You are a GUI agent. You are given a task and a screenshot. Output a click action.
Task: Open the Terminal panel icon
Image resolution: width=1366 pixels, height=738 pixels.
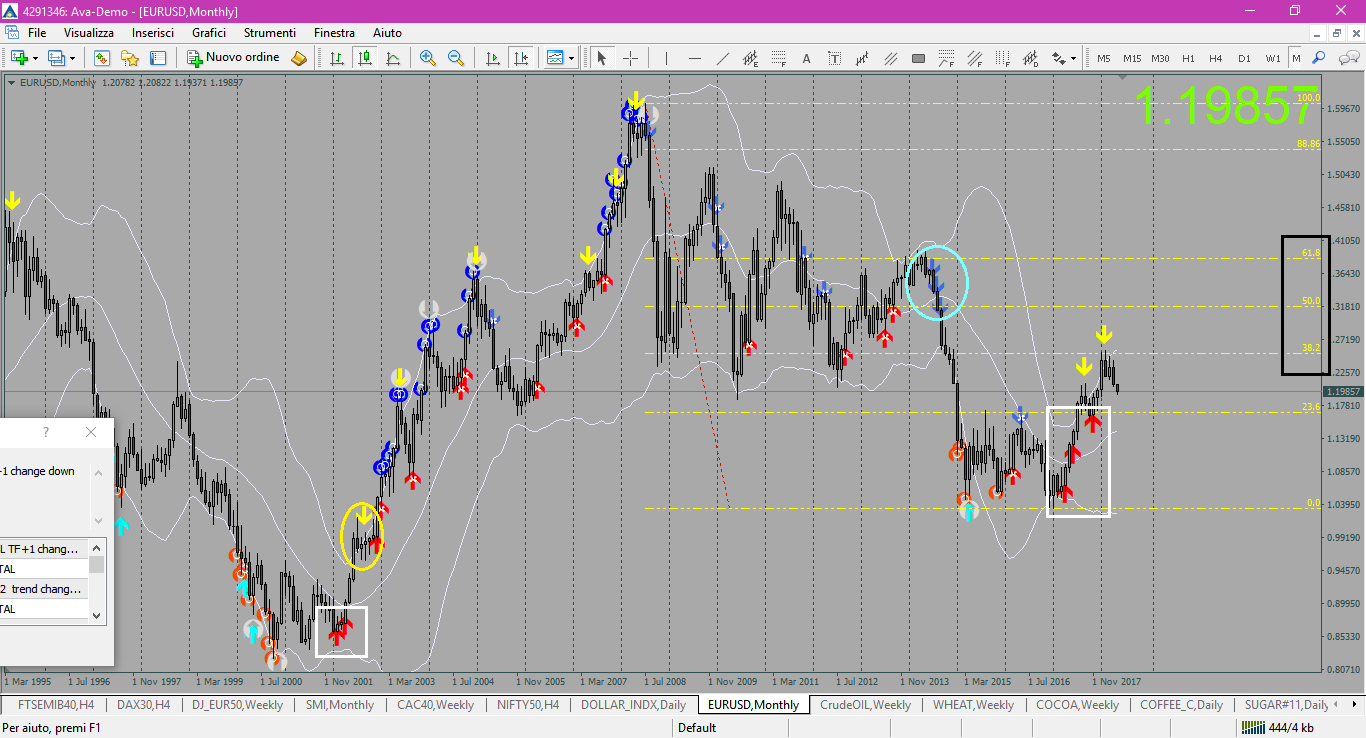(x=158, y=58)
